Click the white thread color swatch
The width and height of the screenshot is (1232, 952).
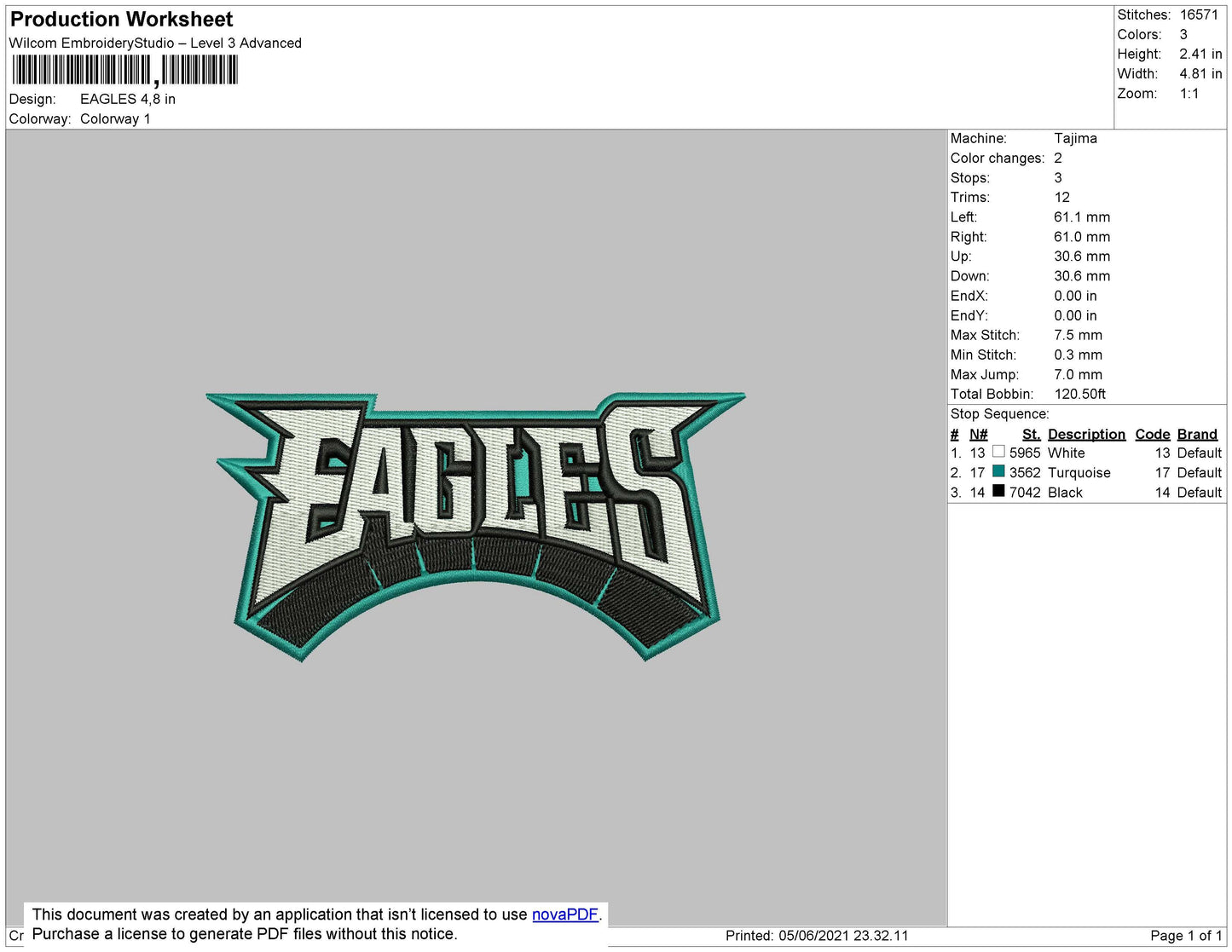[998, 452]
